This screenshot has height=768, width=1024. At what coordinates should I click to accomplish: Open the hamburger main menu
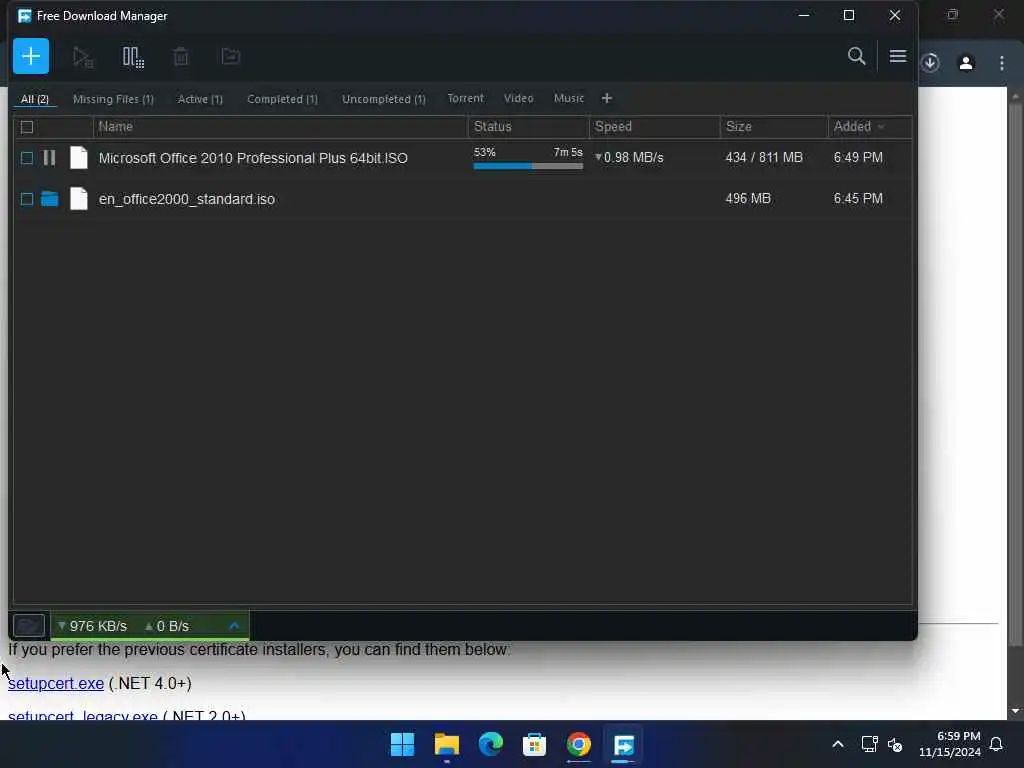click(898, 56)
